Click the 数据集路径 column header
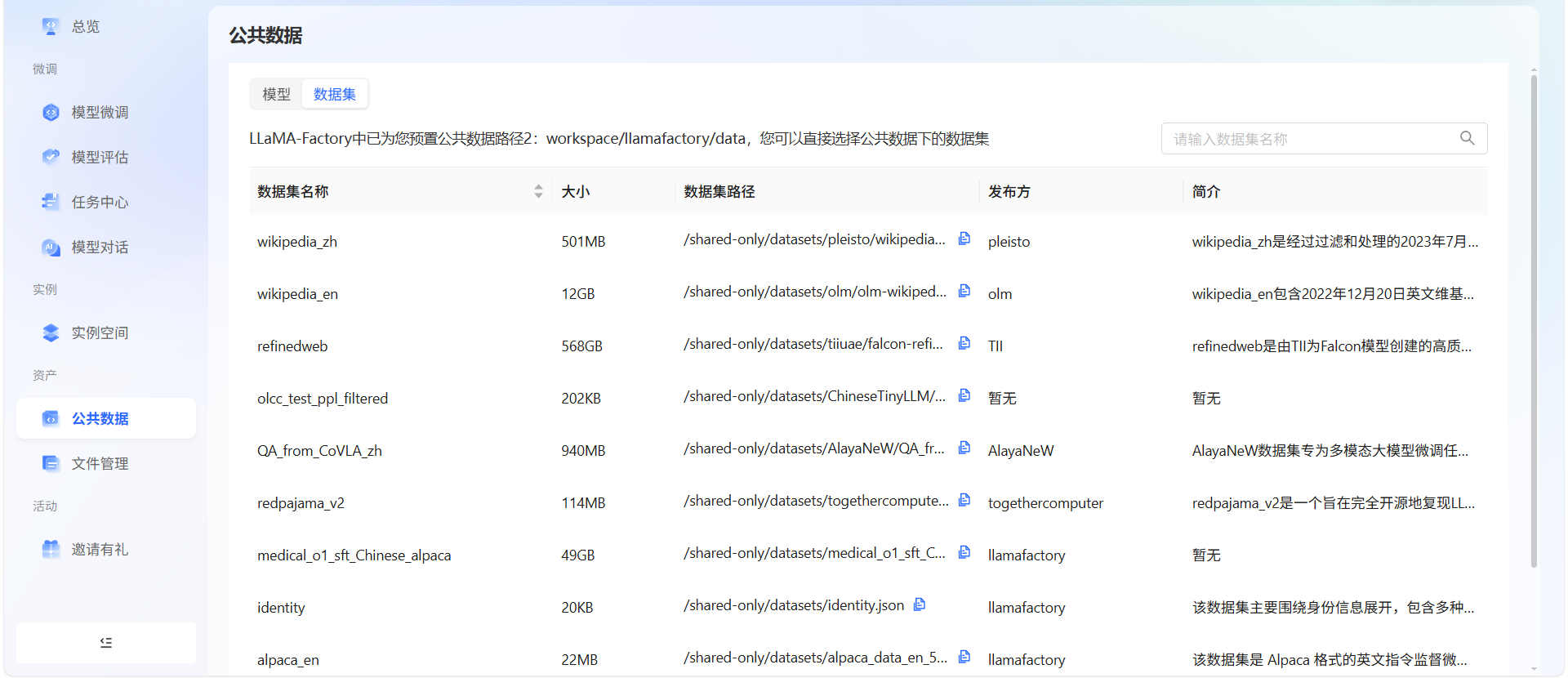Screen dimensions: 1568x678 point(719,191)
